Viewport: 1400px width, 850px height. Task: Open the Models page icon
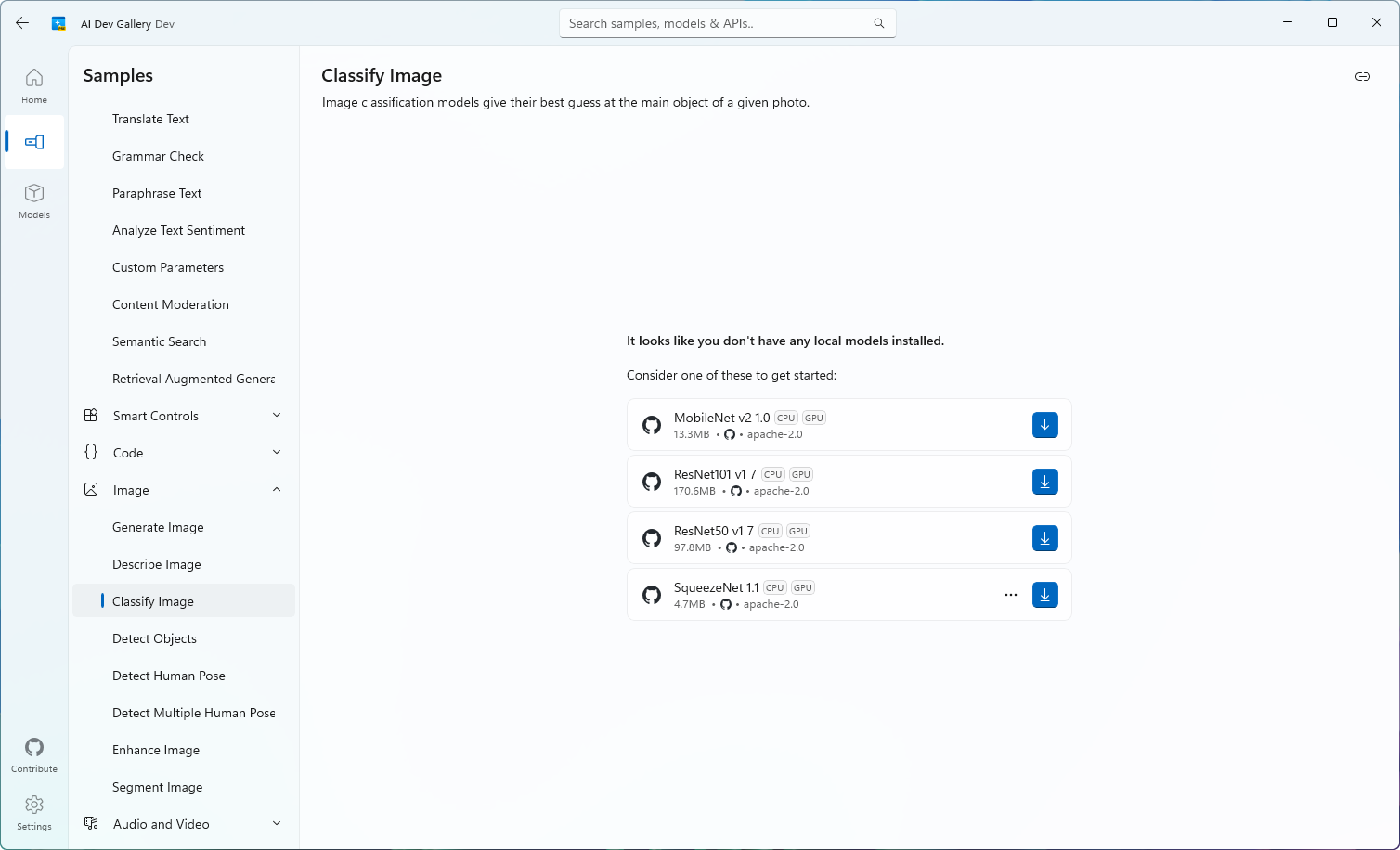[34, 200]
